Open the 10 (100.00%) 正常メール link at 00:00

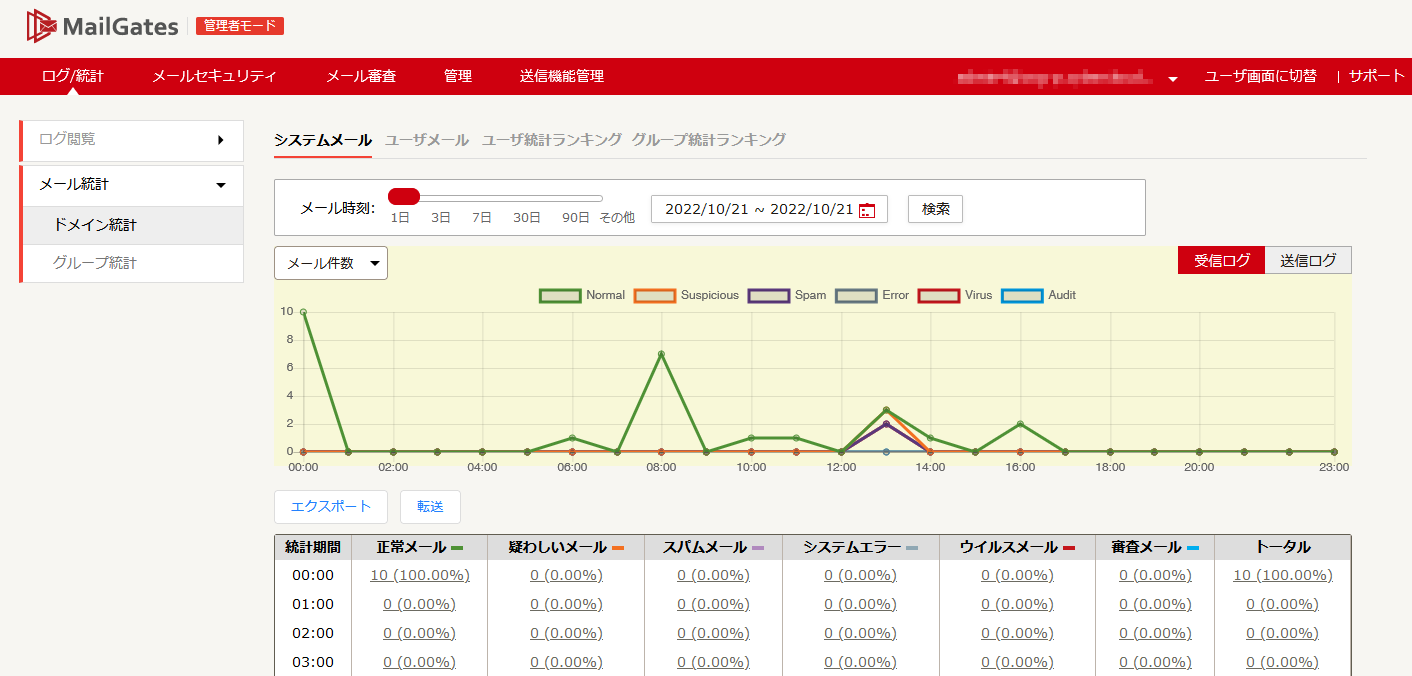coord(420,575)
